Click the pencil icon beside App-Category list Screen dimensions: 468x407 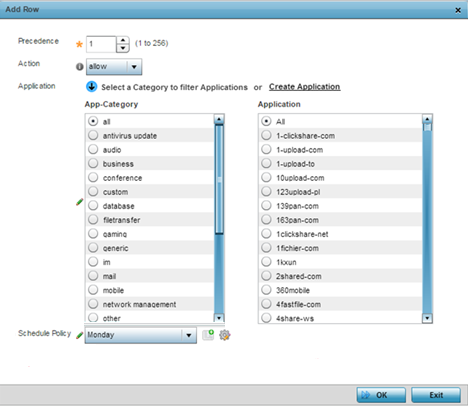pos(79,202)
